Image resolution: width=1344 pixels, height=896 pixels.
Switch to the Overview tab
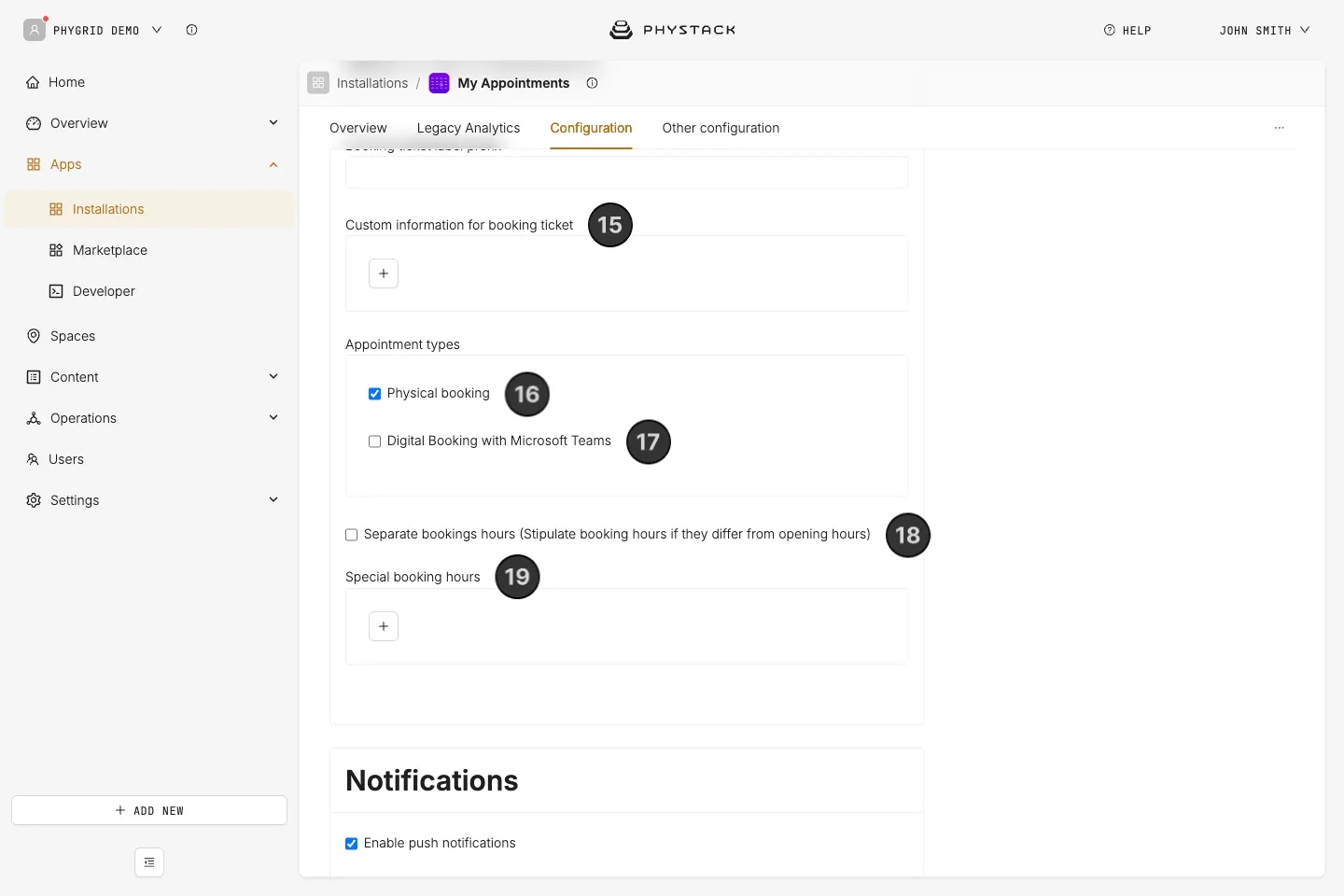(x=358, y=128)
